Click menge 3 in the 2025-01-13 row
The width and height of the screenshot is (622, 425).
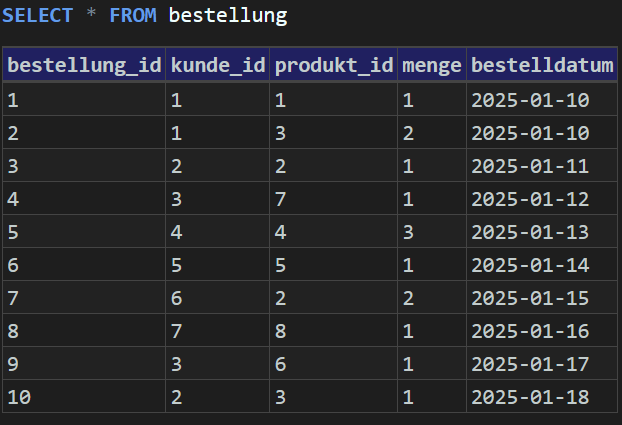pyautogui.click(x=432, y=232)
